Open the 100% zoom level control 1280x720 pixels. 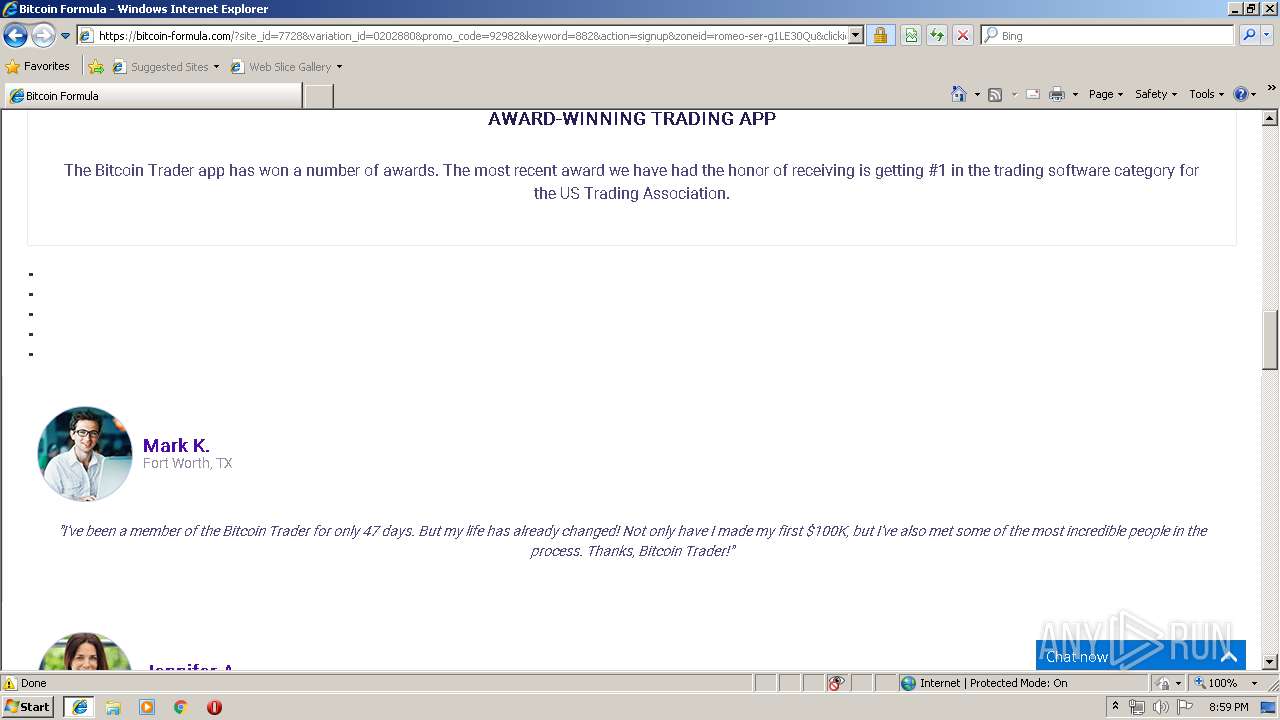(x=1226, y=683)
